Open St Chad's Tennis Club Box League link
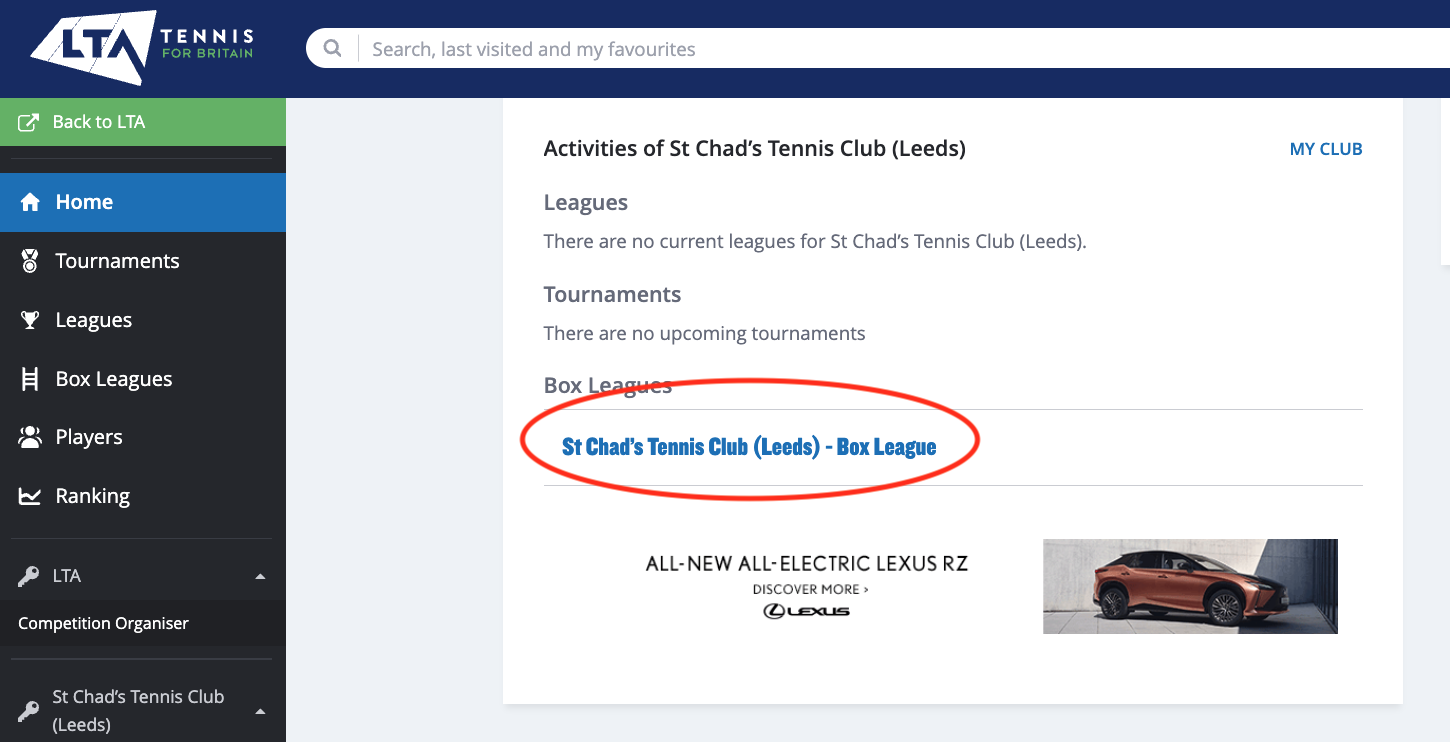This screenshot has width=1450, height=742. (x=749, y=447)
